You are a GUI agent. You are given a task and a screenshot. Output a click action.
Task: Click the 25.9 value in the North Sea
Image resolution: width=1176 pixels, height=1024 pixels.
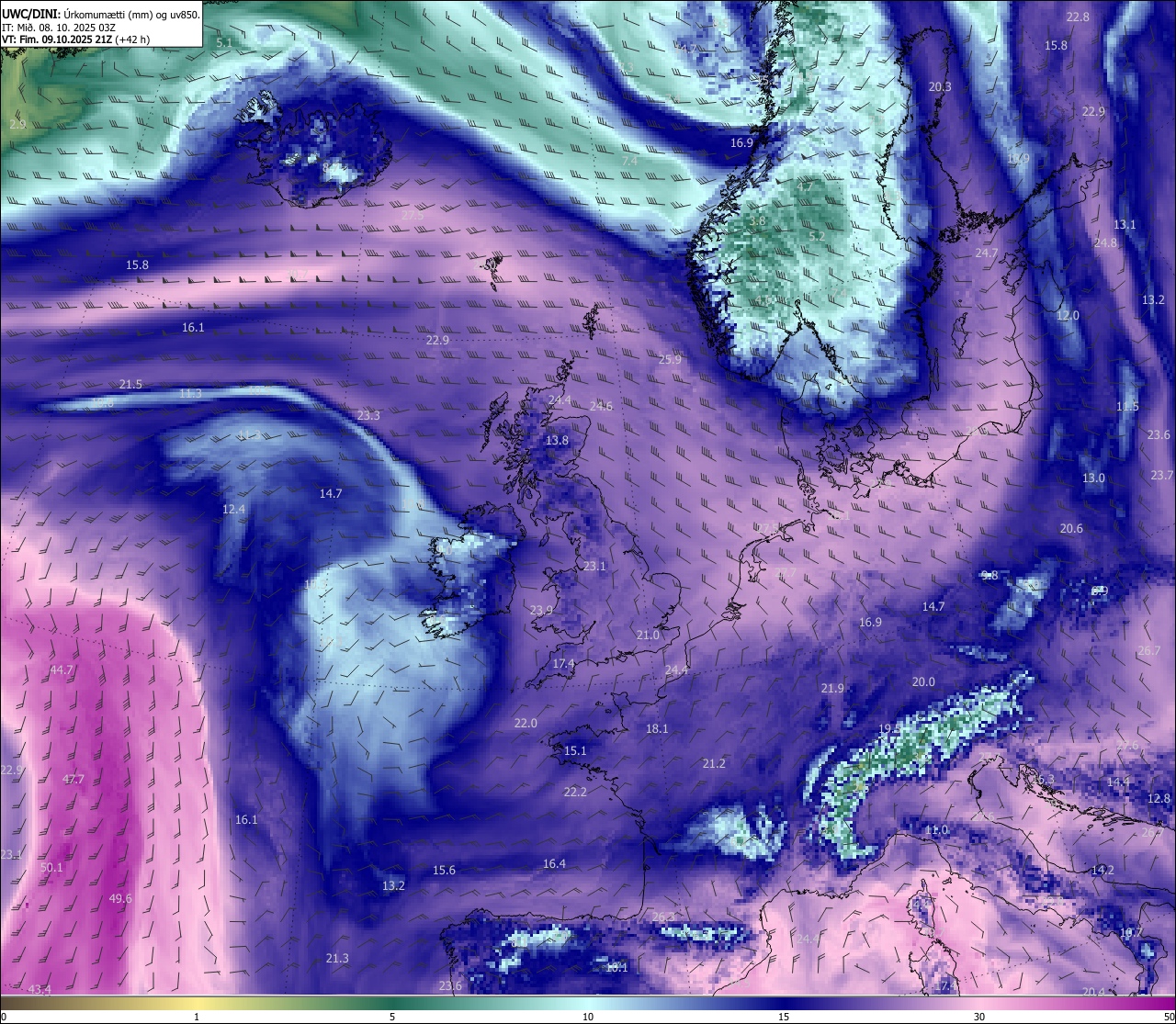click(670, 360)
